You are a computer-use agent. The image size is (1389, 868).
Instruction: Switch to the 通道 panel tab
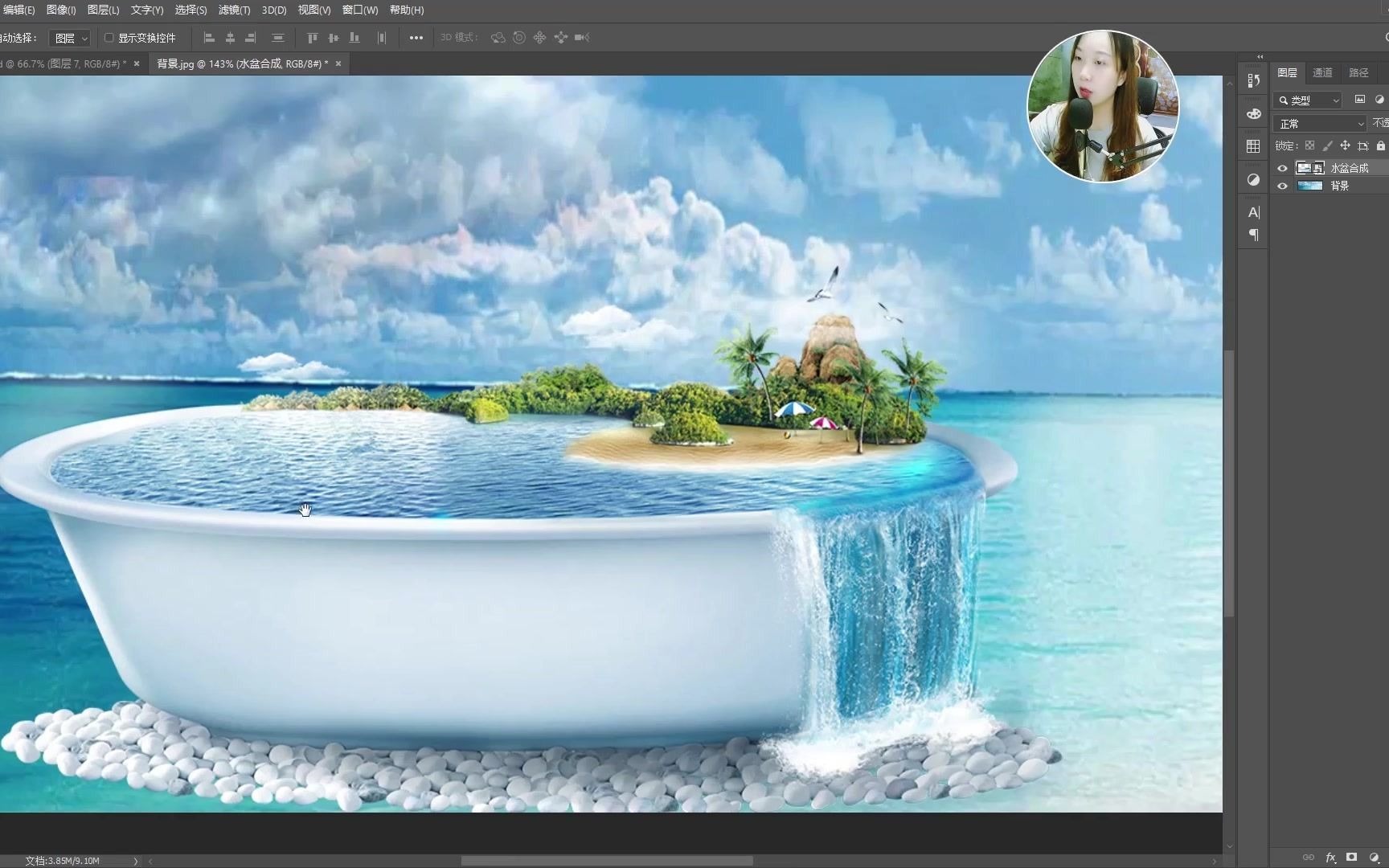pos(1322,72)
